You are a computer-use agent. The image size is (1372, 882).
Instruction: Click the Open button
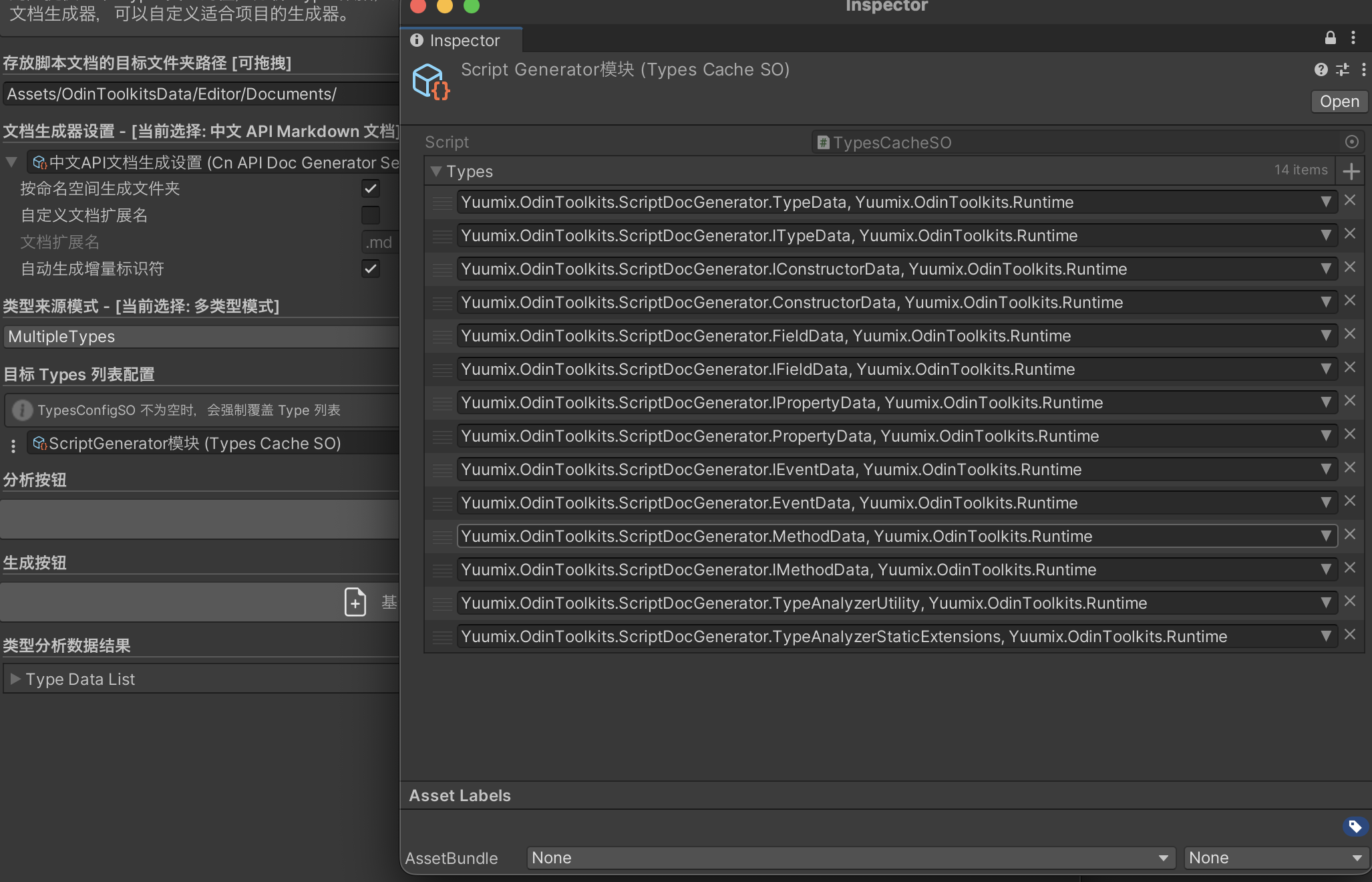[x=1339, y=102]
